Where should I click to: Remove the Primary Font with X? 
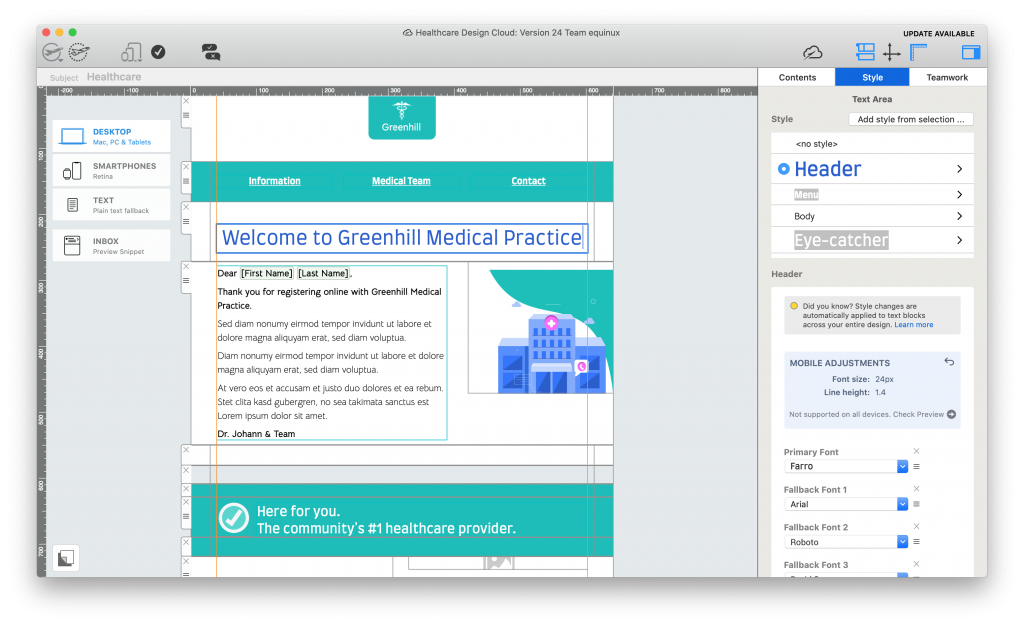(x=916, y=451)
